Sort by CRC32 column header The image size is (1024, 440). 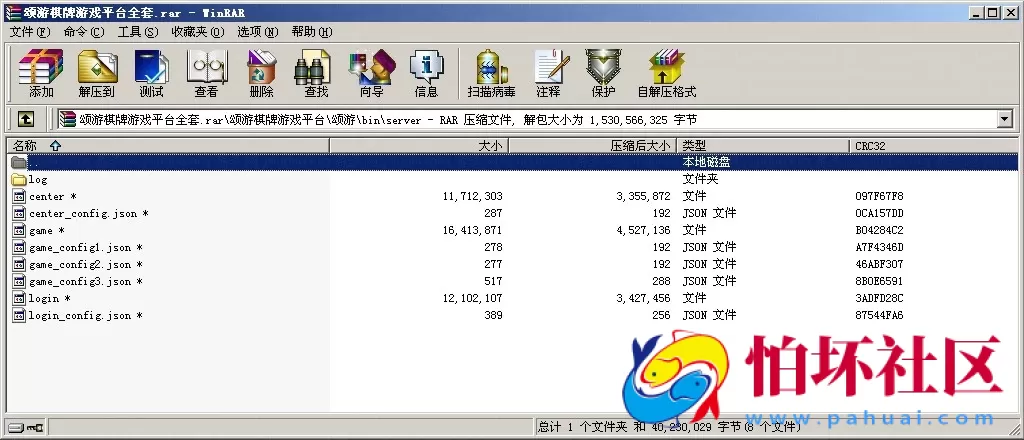click(x=934, y=146)
